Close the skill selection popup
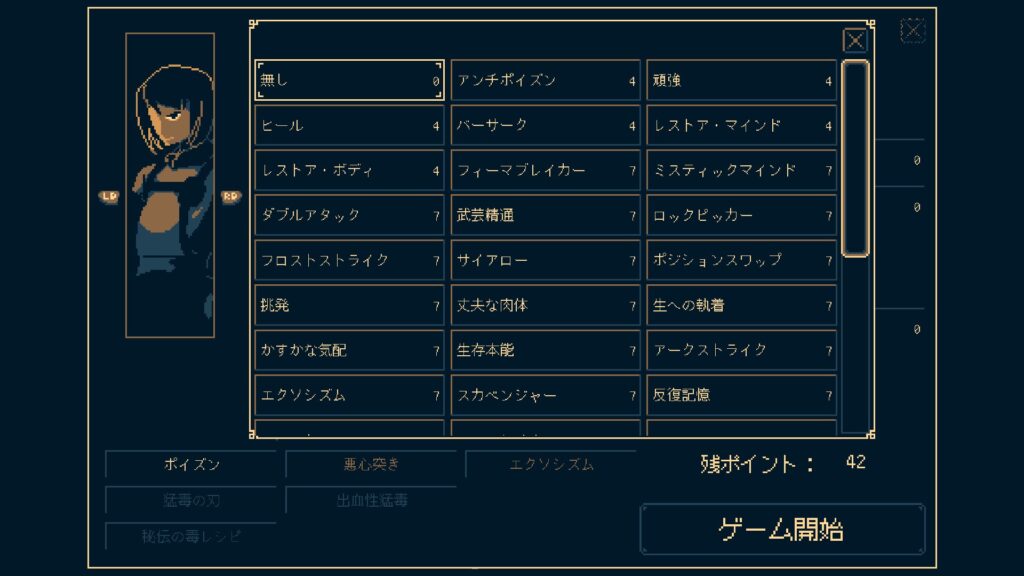 coord(855,40)
